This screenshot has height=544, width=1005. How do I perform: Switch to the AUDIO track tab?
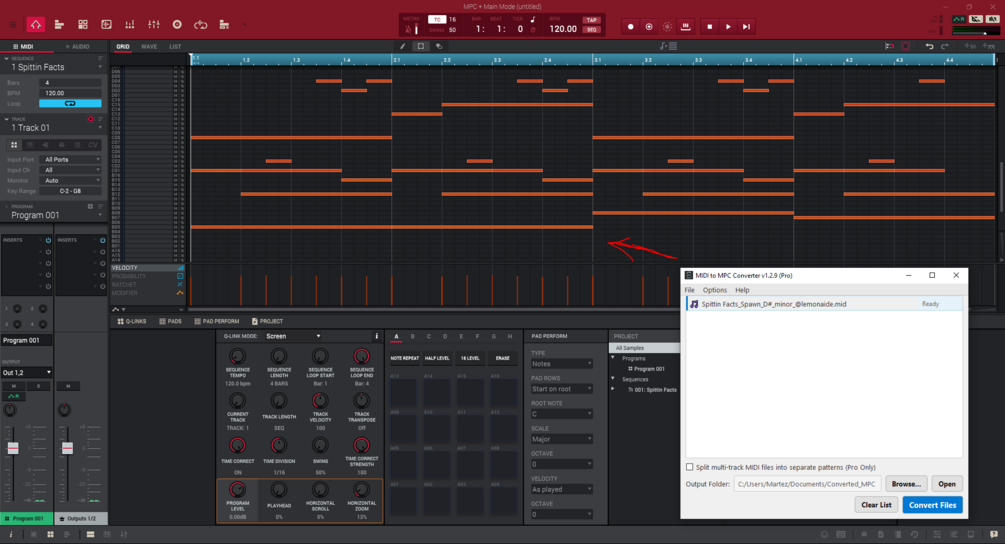78,47
